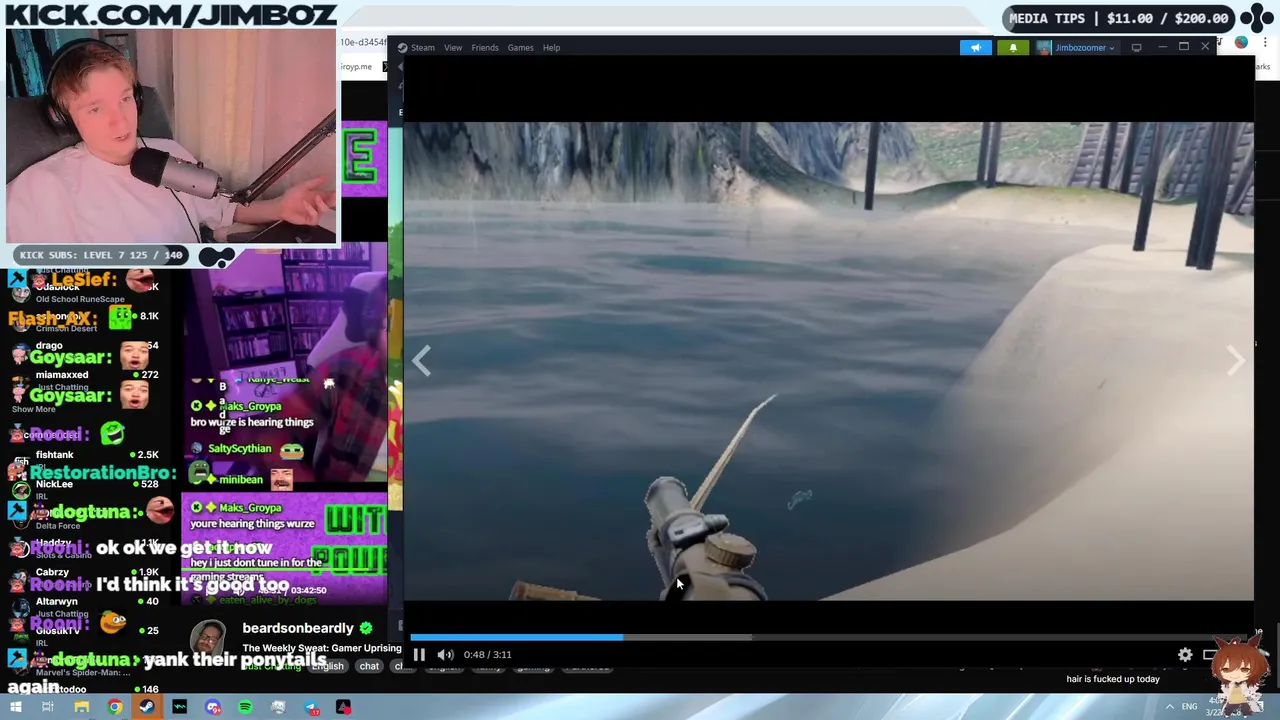Open Spotify from the taskbar
Viewport: 1280px width, 720px height.
click(245, 707)
